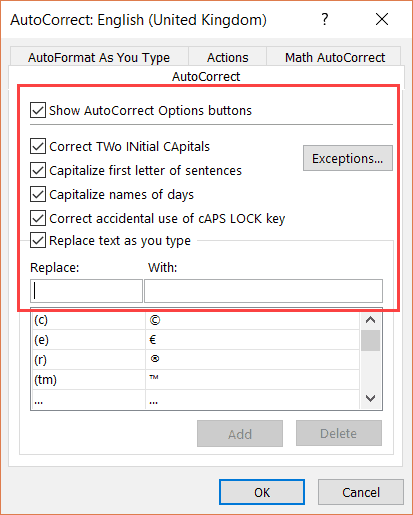Click the Help question mark icon
Viewport: 413px width, 515px height.
click(x=325, y=19)
